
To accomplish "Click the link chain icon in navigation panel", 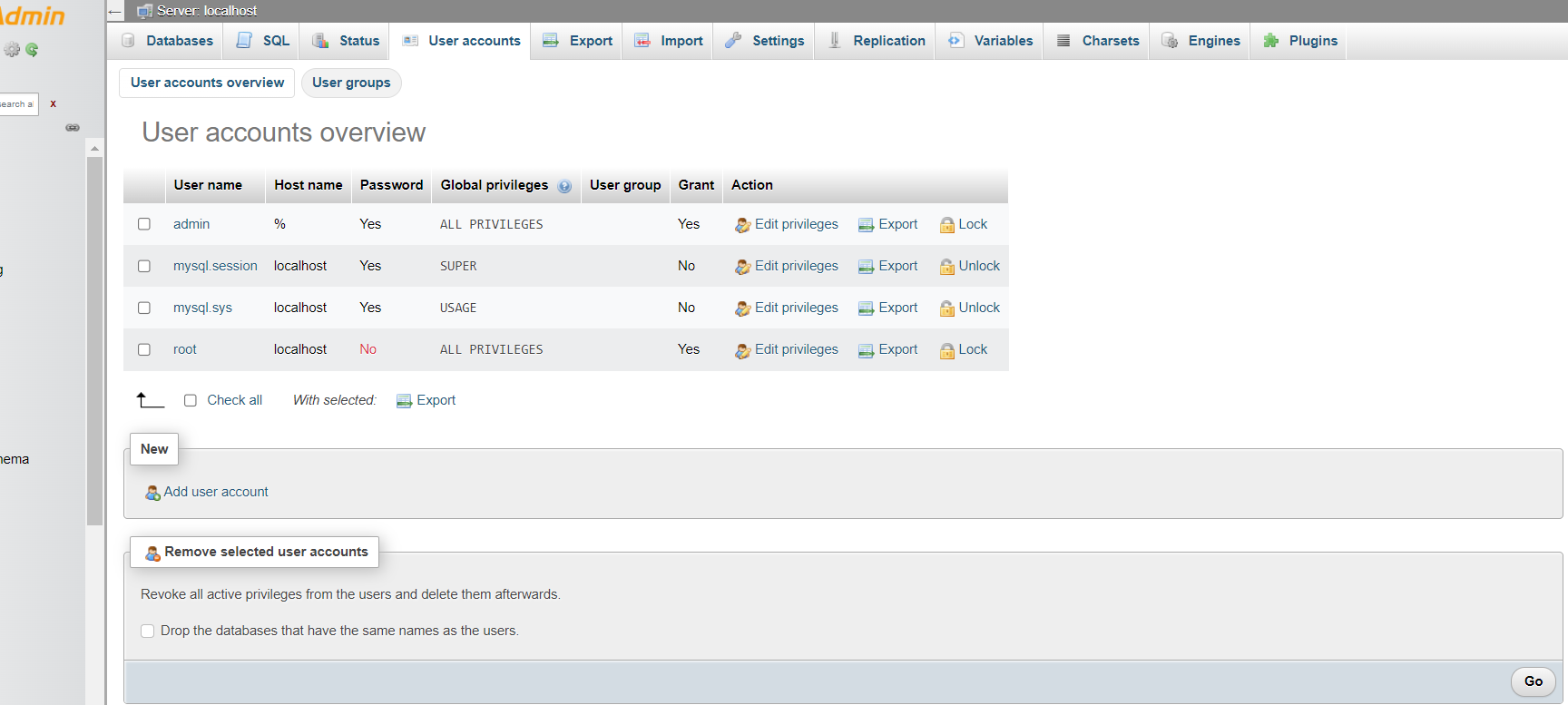I will (73, 128).
